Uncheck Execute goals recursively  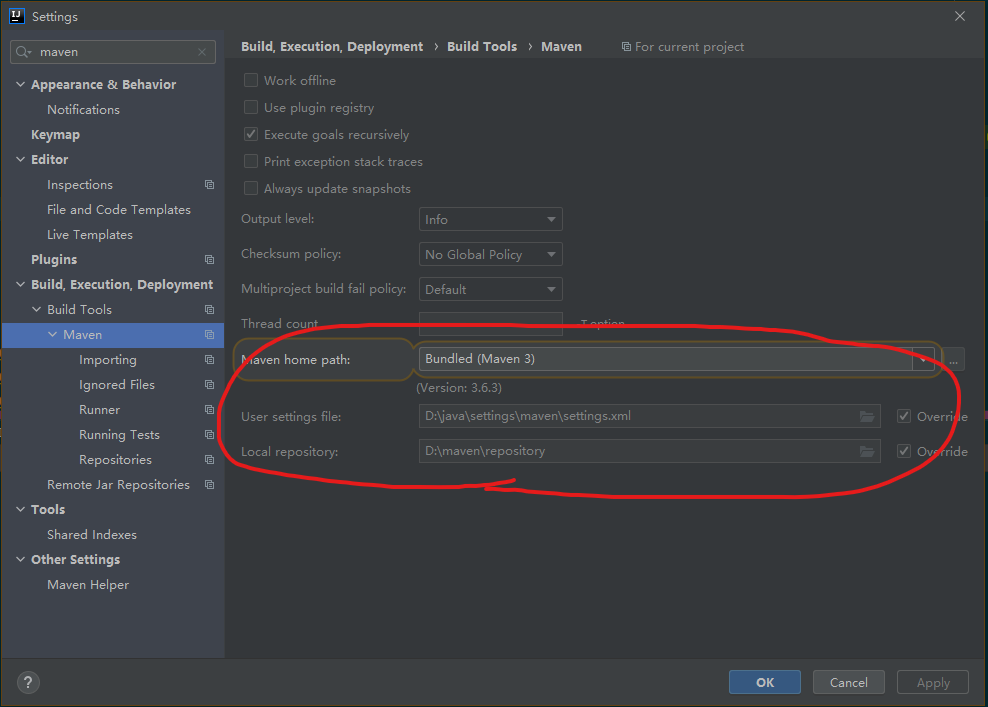pos(251,134)
